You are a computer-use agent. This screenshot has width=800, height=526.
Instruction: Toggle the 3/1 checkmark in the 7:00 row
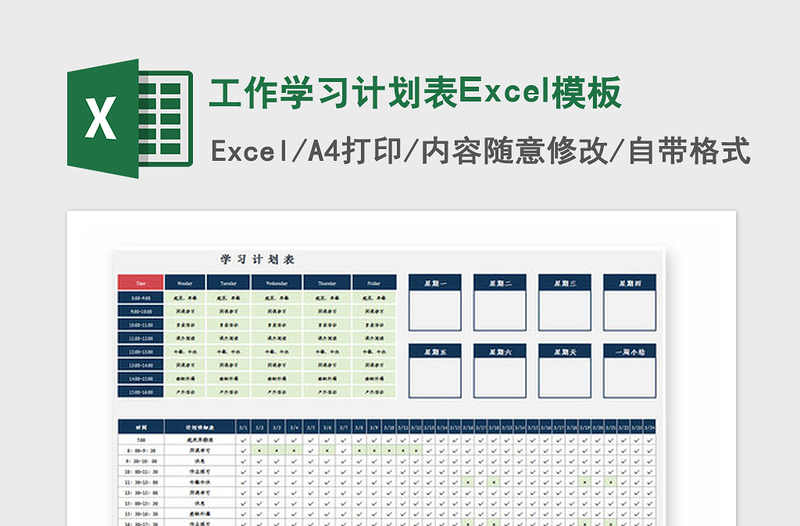tap(243, 439)
